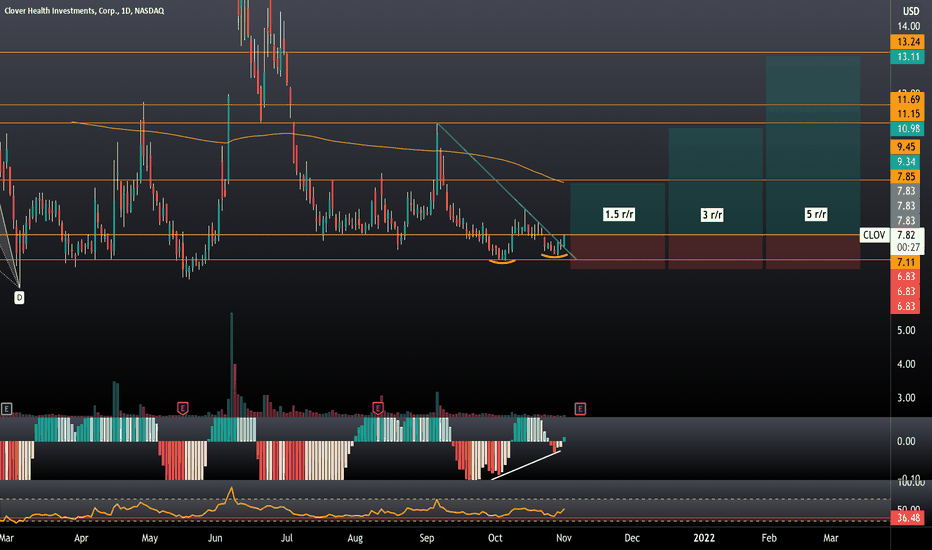Click the orange 13.24 price label
The height and width of the screenshot is (550, 932).
click(908, 42)
